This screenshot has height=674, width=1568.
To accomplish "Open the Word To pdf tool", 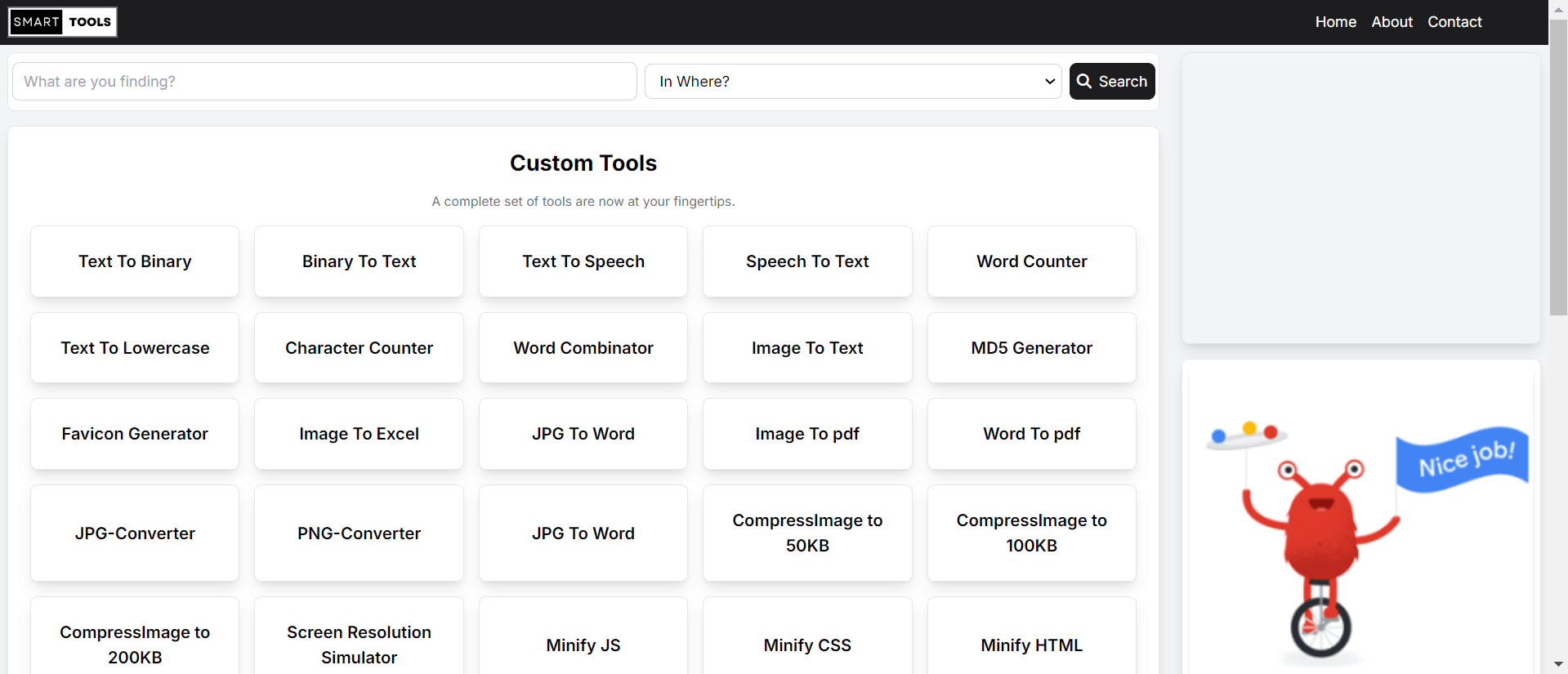I will click(x=1032, y=434).
